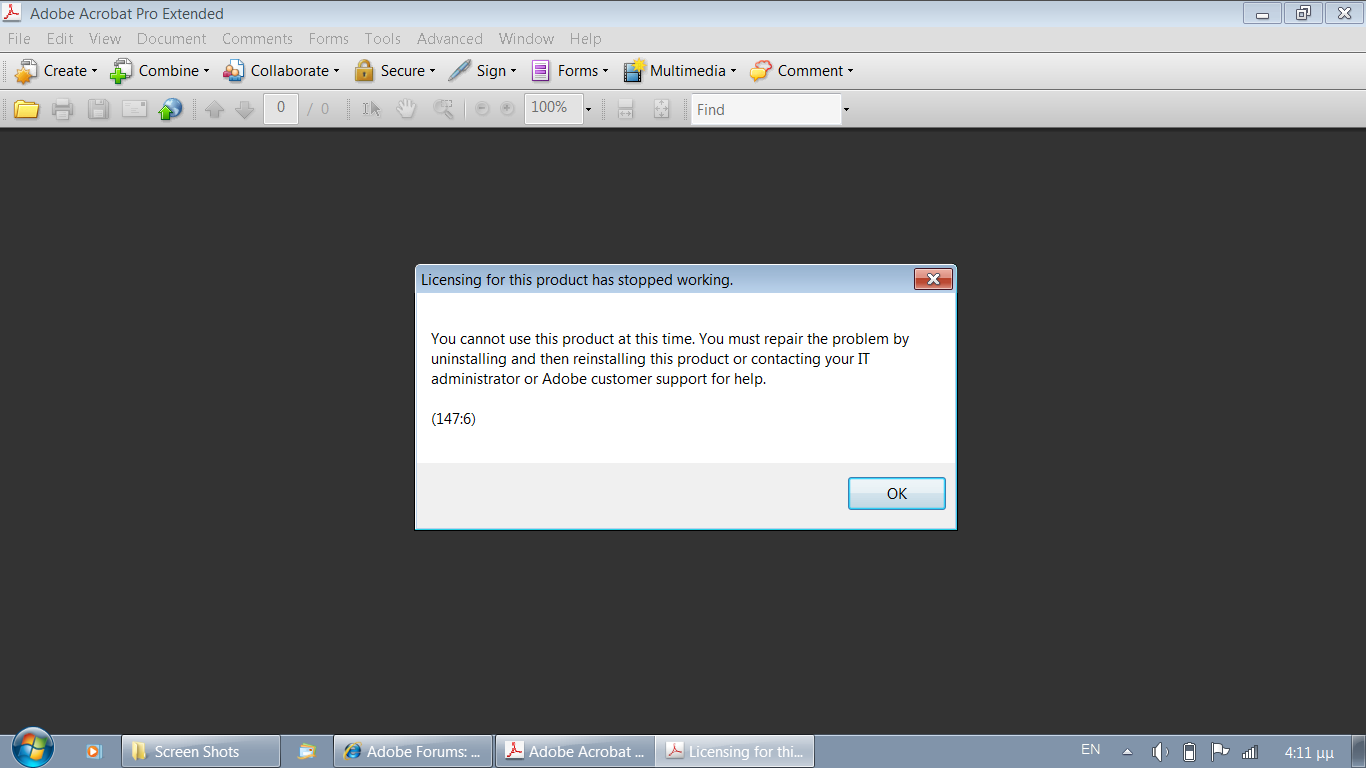
Task: Click the explorer icon beside Screen Shots
Action: [x=307, y=751]
